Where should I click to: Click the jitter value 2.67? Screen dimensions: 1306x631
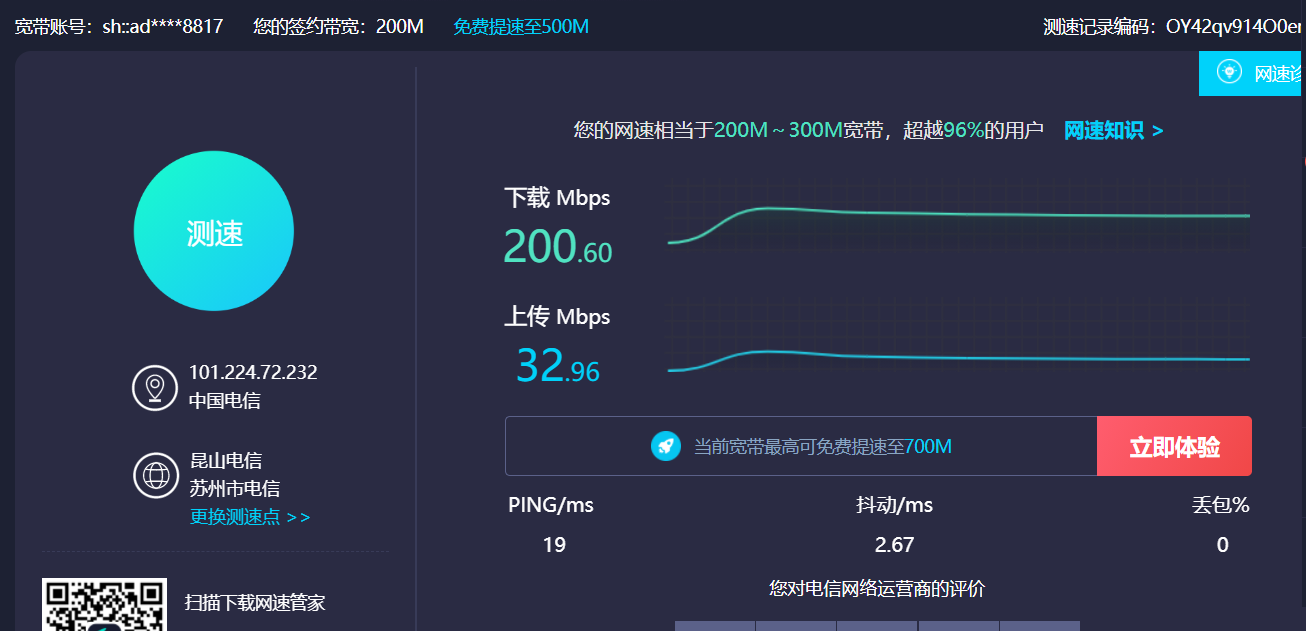pos(894,545)
